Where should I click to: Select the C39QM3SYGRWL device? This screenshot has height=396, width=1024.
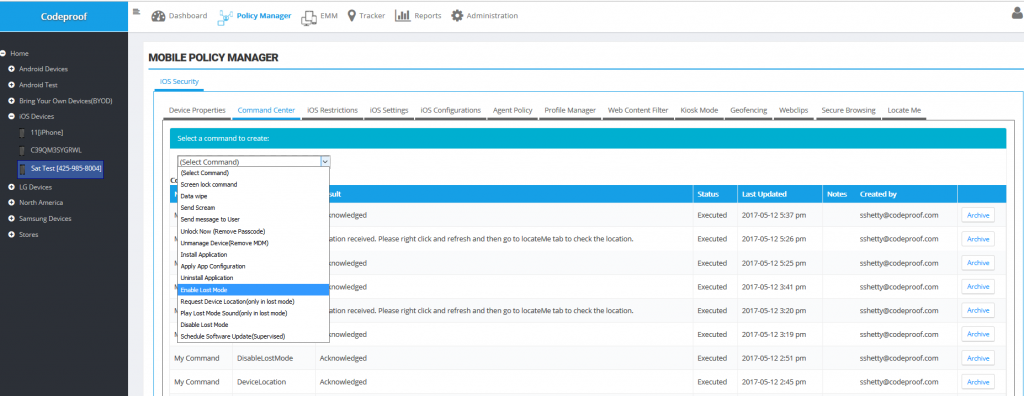[x=56, y=150]
